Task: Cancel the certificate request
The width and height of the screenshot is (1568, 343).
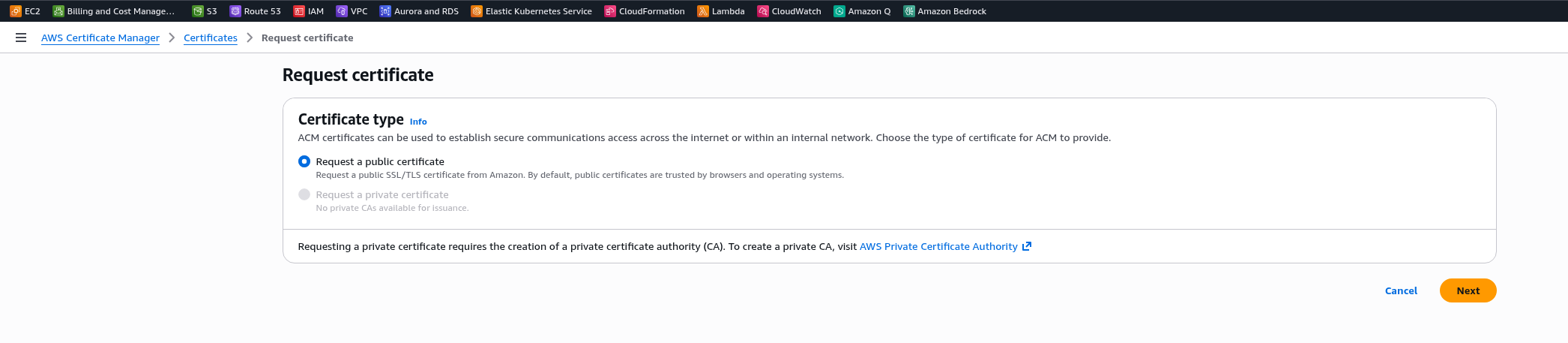Action: click(1401, 290)
